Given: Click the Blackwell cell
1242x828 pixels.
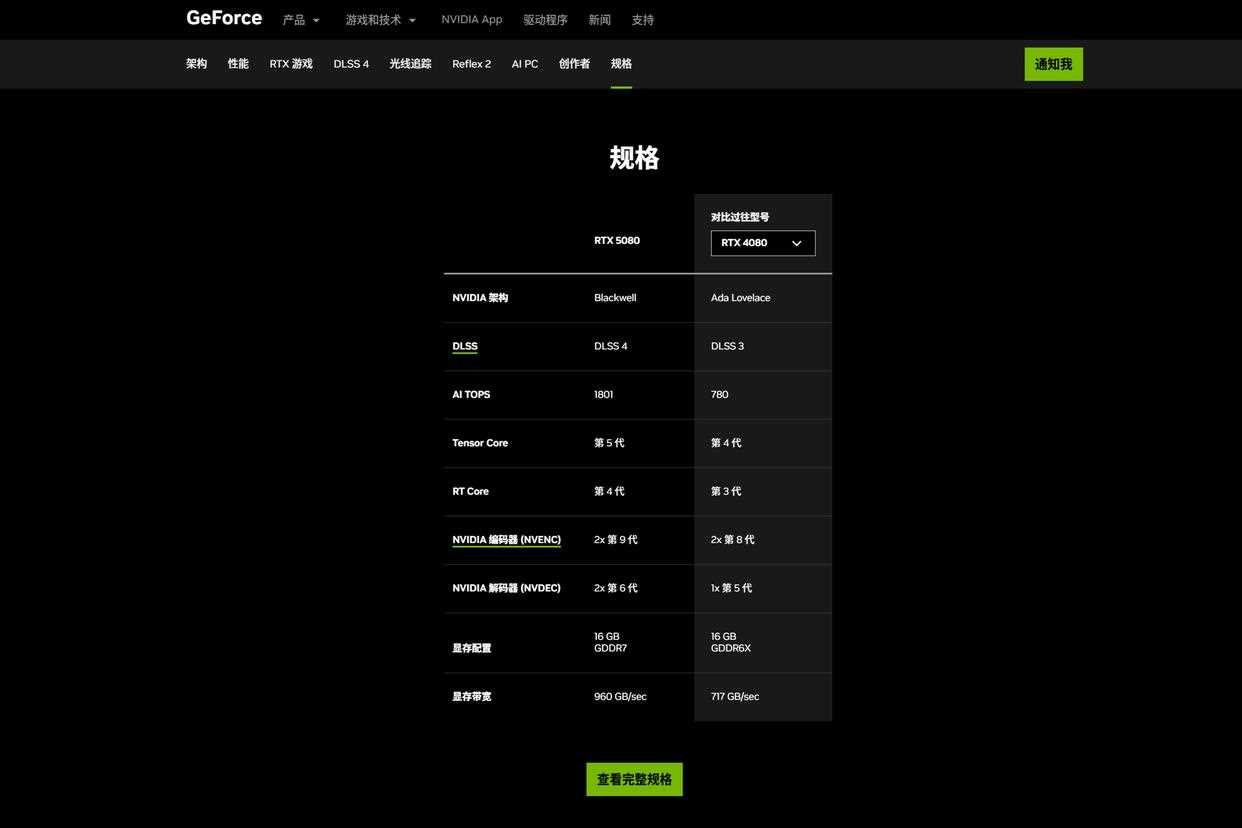Looking at the screenshot, I should tap(615, 298).
